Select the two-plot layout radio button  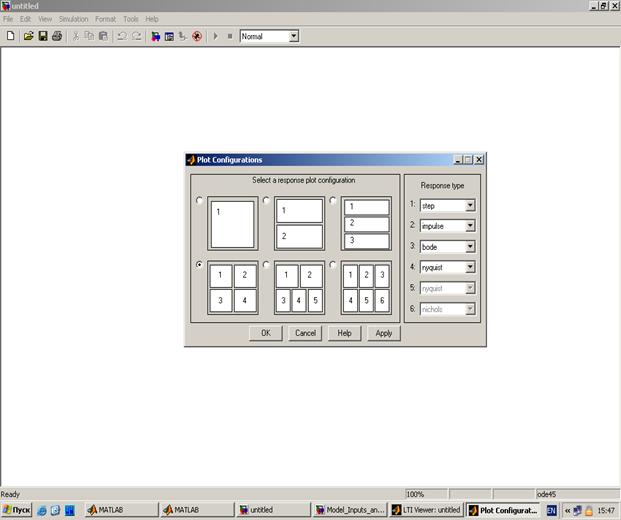tap(267, 200)
